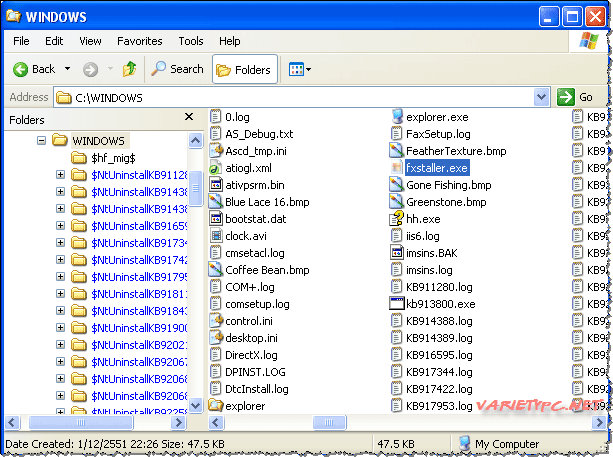Screen dimensions: 613x457
Task: Click the DirectX.log file name
Action: coord(251,355)
